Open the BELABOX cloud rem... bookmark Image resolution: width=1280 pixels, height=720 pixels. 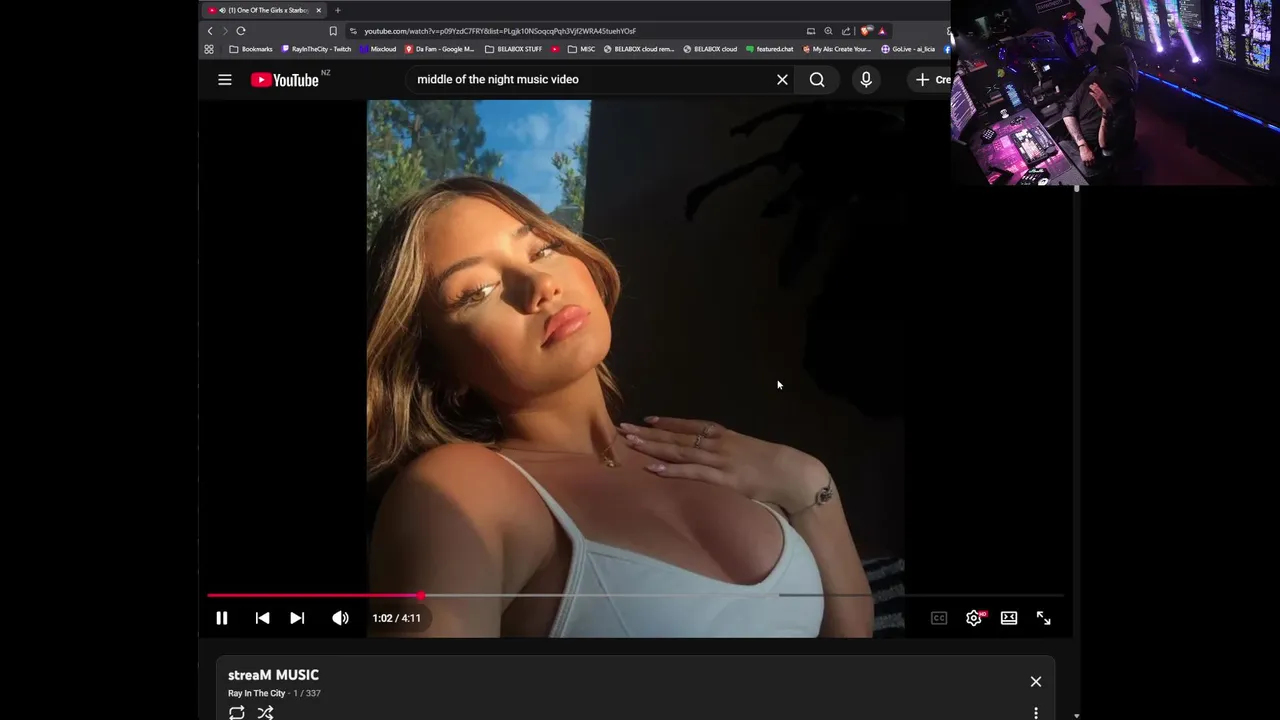click(x=639, y=49)
